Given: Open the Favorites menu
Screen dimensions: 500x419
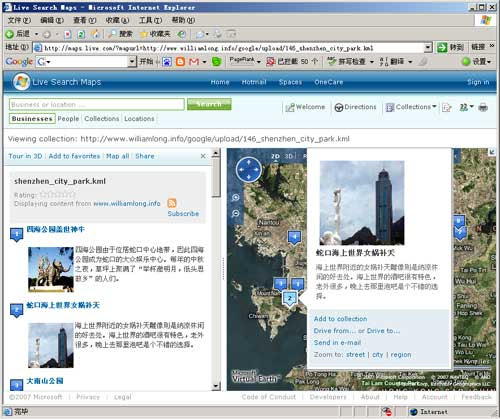Looking at the screenshot, I should 117,20.
